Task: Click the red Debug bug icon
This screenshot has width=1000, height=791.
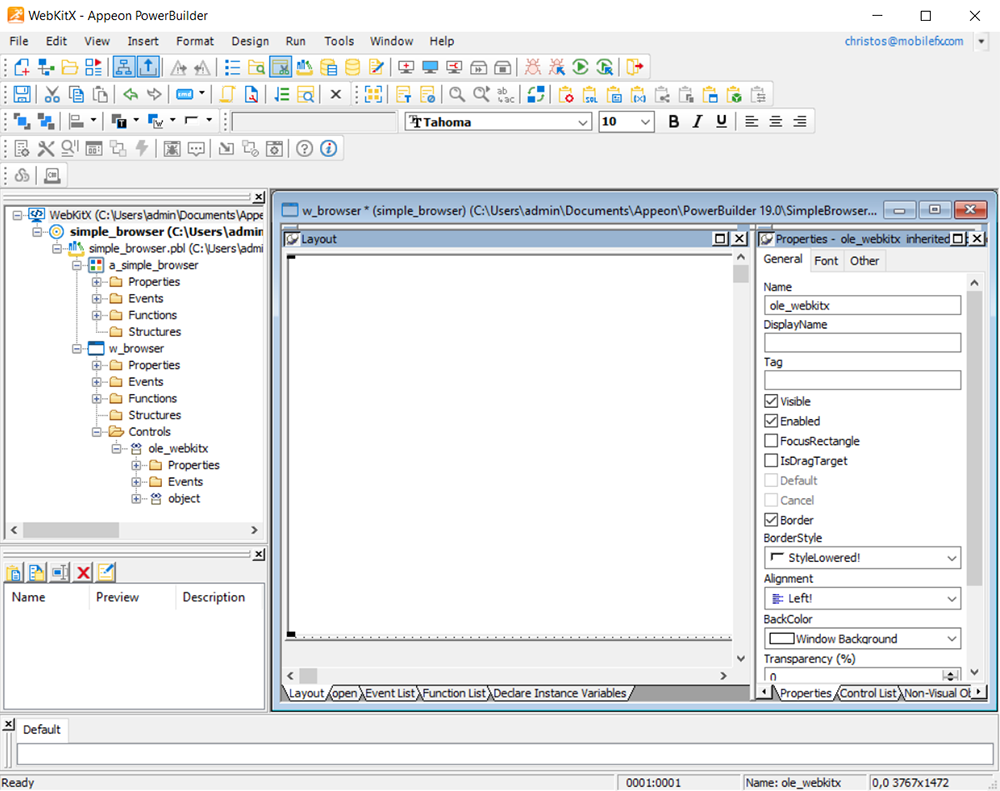Action: click(x=533, y=67)
